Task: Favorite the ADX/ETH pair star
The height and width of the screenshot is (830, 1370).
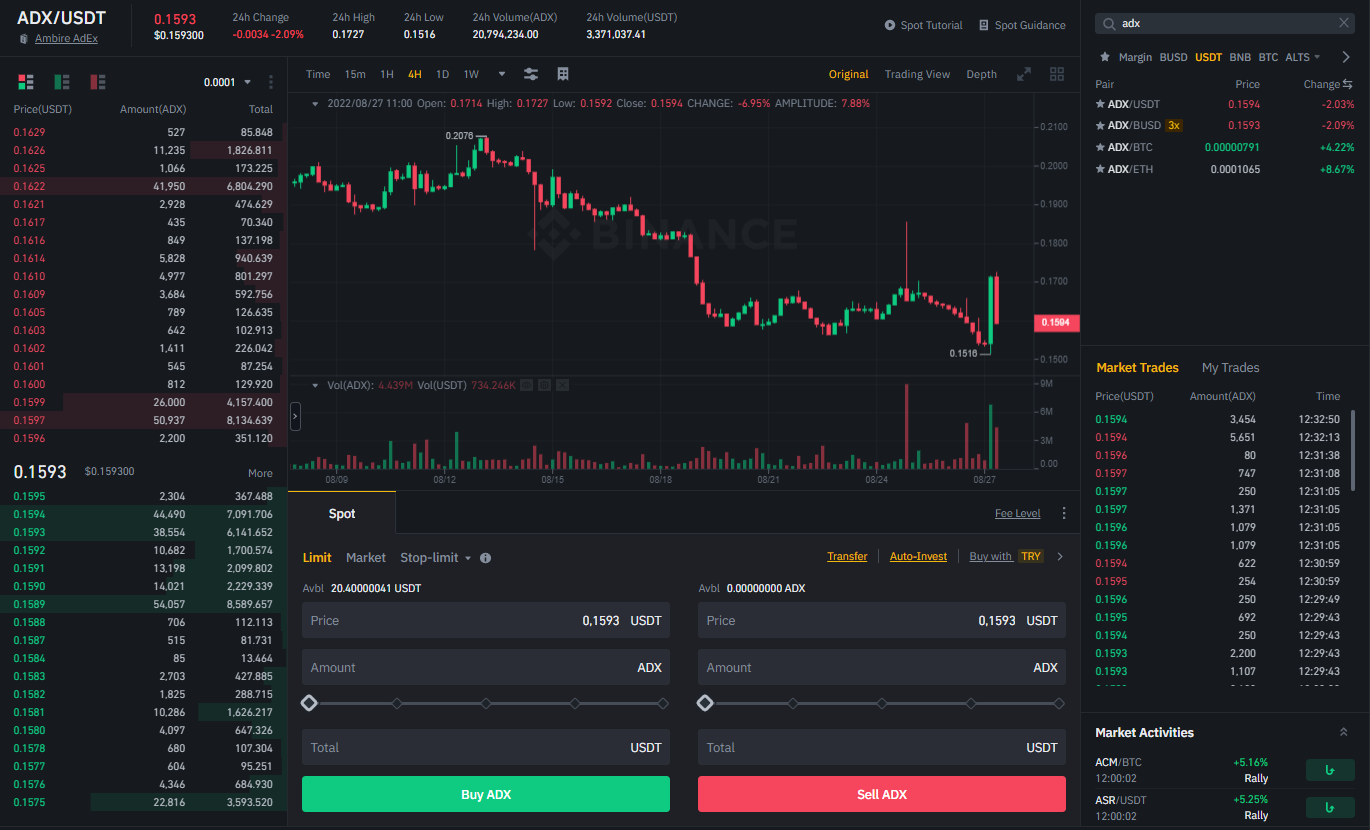Action: pos(1100,170)
